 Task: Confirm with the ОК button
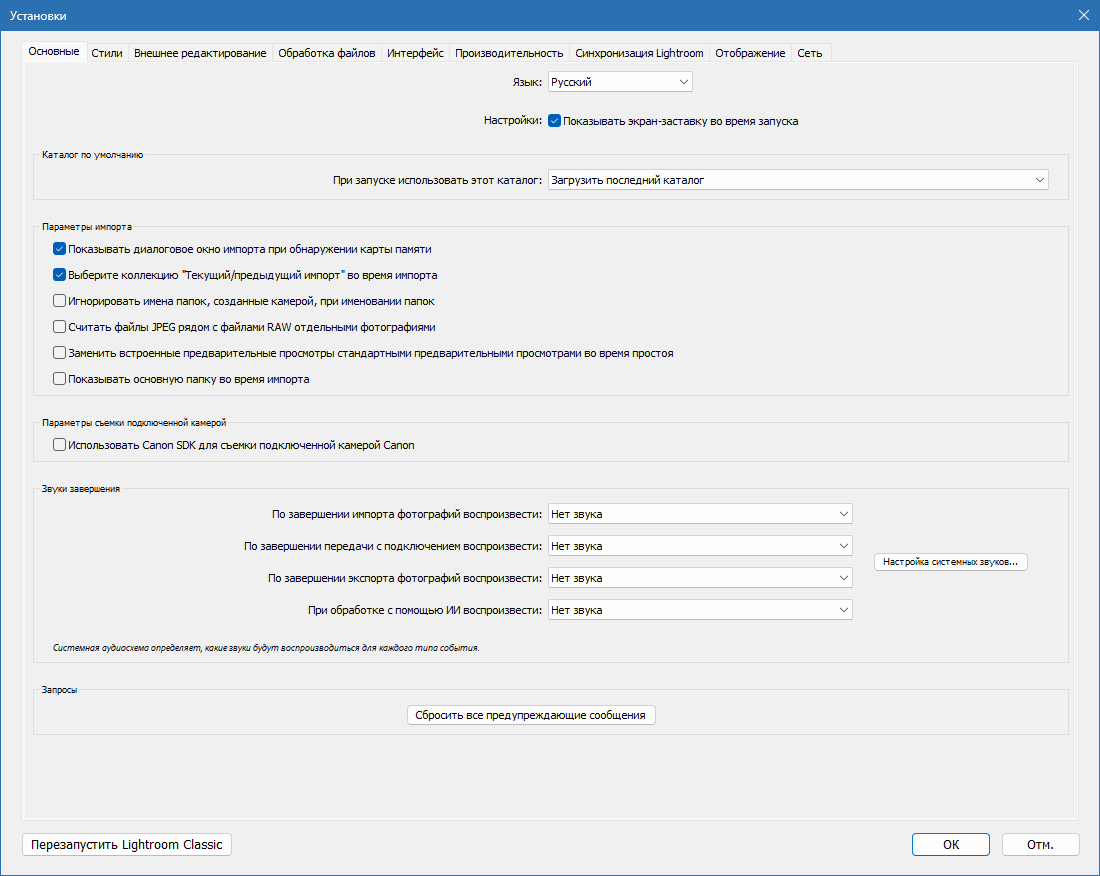click(951, 844)
